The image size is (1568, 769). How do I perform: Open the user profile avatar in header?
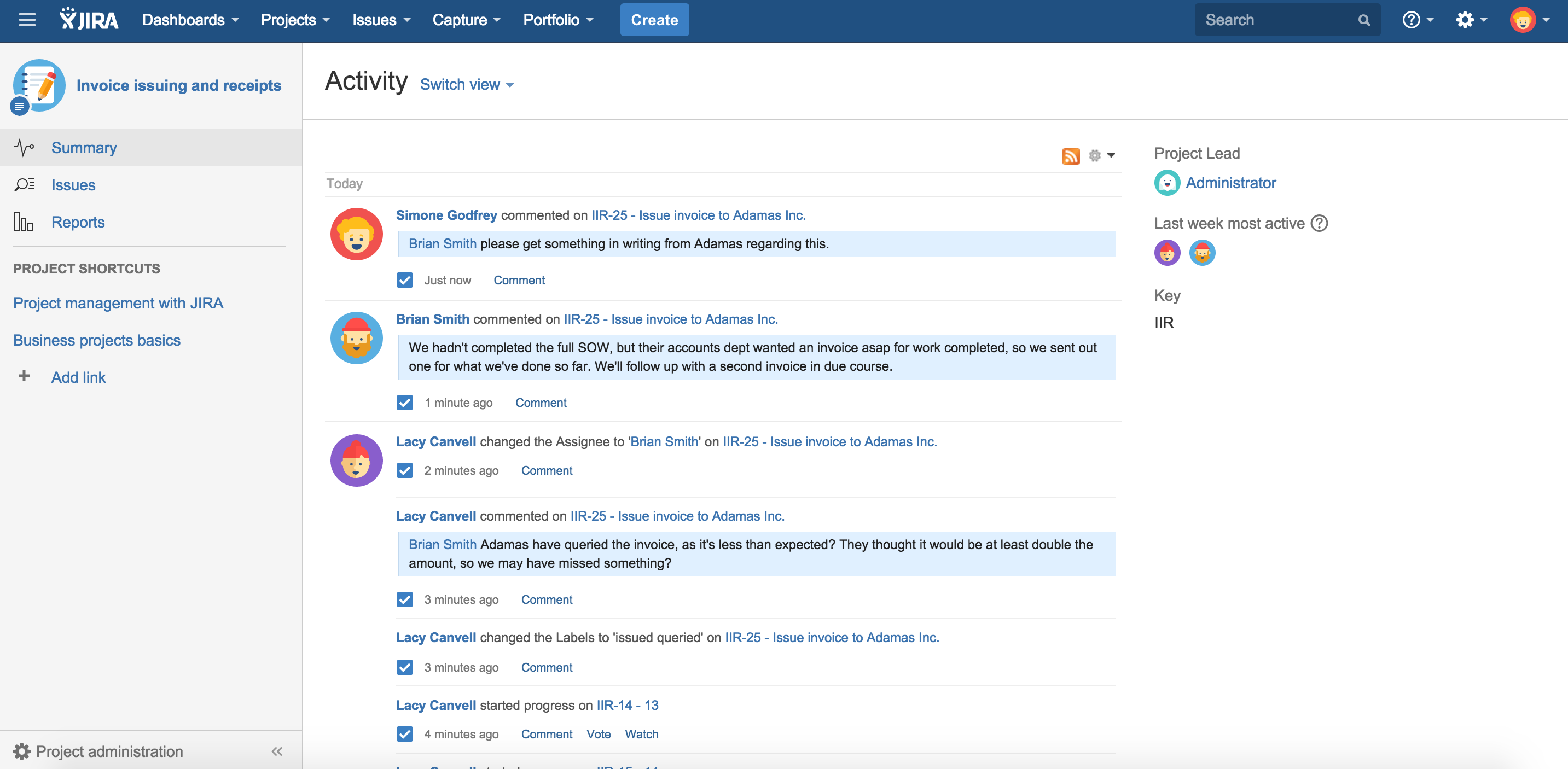click(1523, 20)
